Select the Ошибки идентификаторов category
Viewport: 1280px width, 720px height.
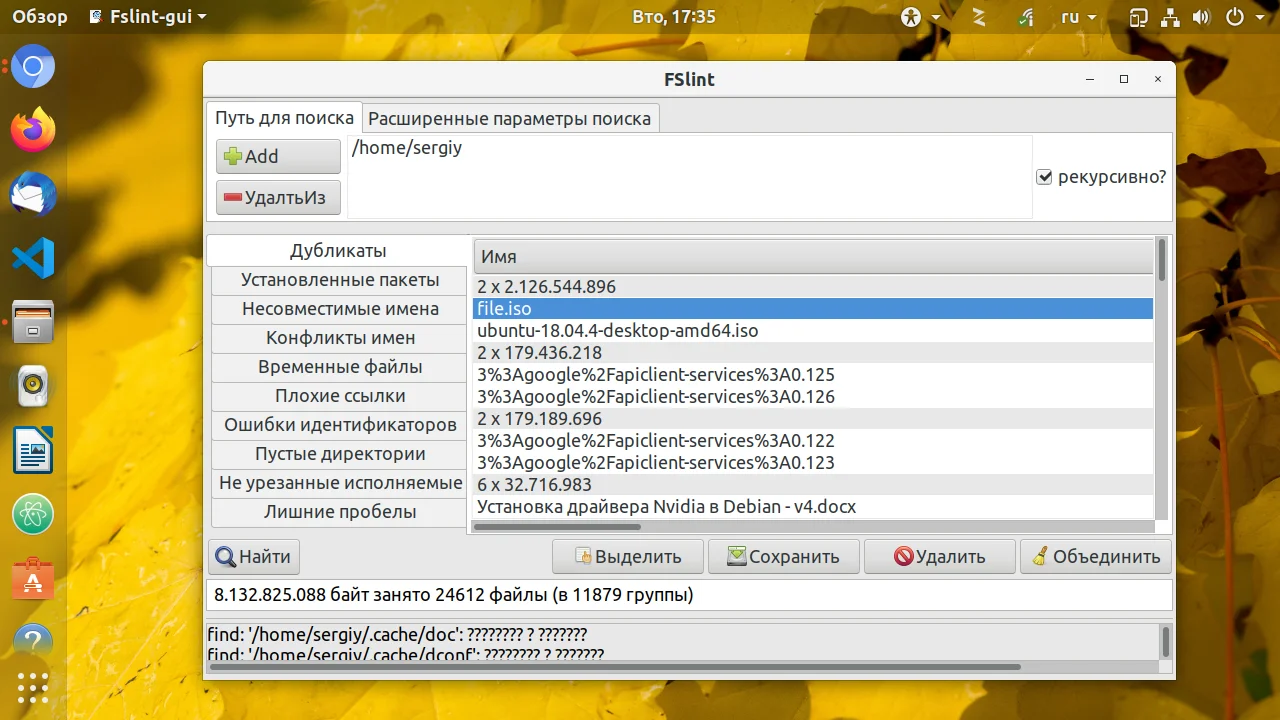340,425
